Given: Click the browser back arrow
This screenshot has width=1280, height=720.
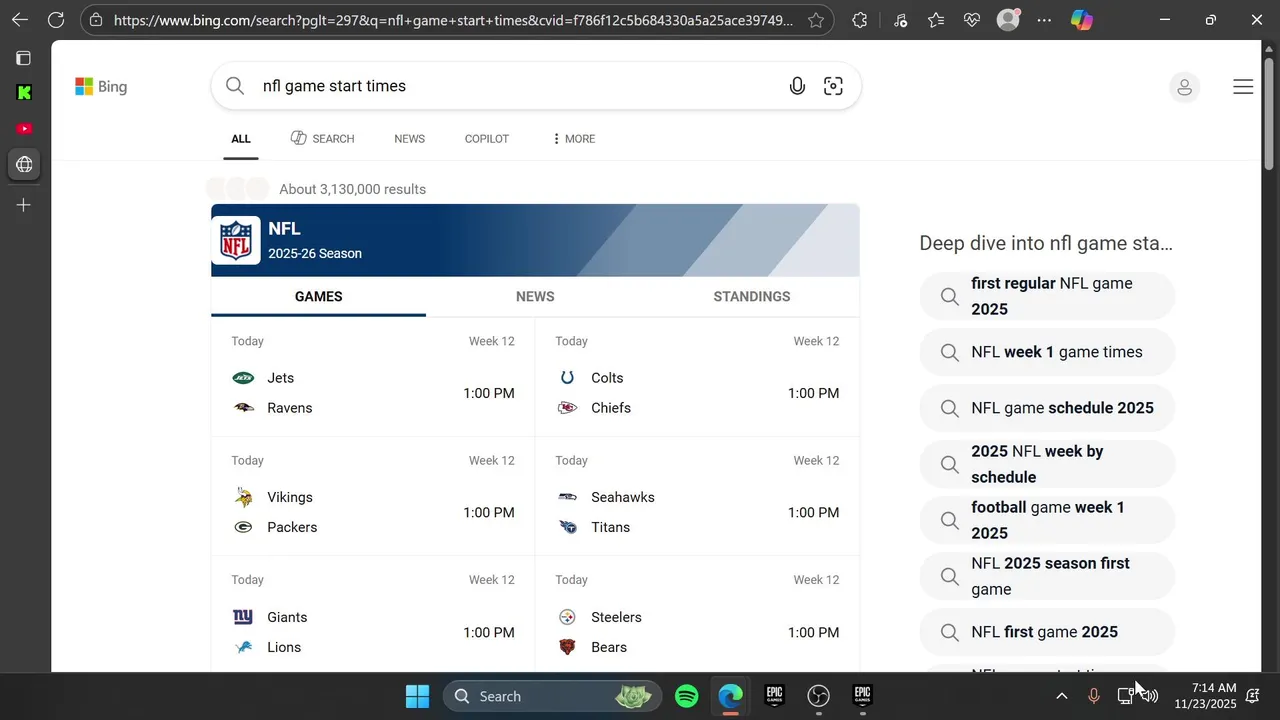Looking at the screenshot, I should point(20,20).
